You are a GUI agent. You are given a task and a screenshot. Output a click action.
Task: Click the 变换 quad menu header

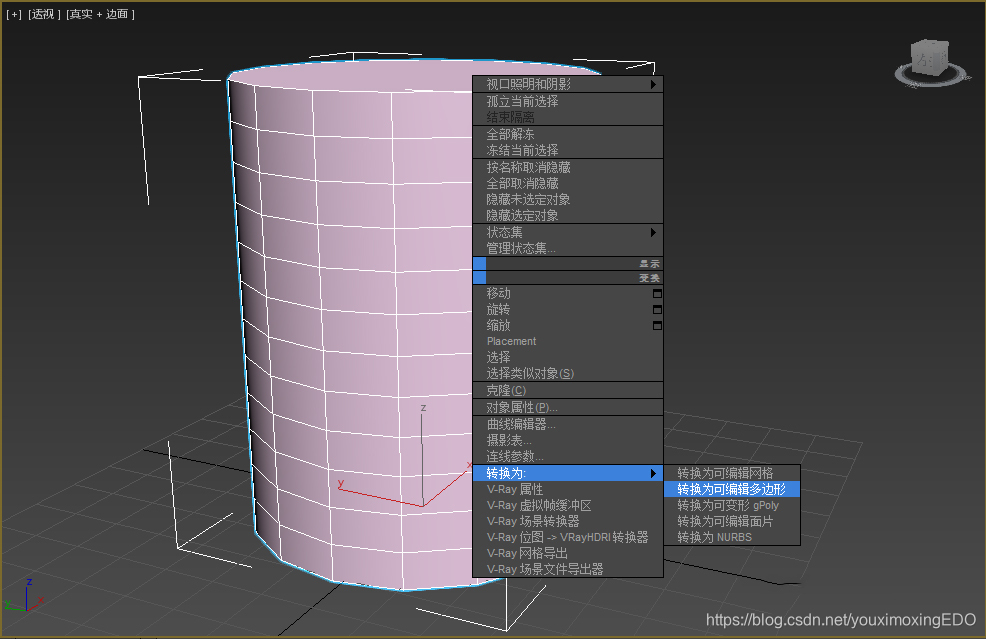click(568, 278)
